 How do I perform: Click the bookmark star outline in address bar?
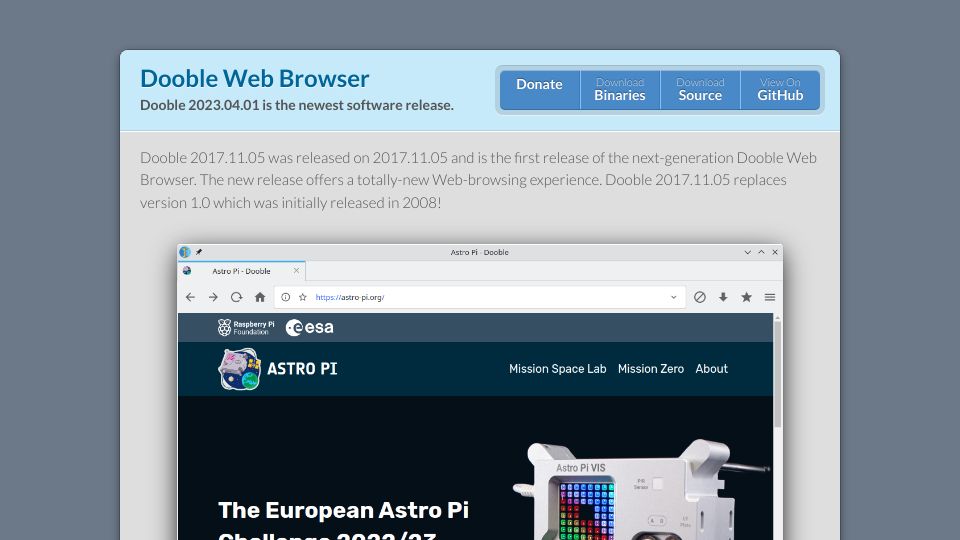point(302,297)
